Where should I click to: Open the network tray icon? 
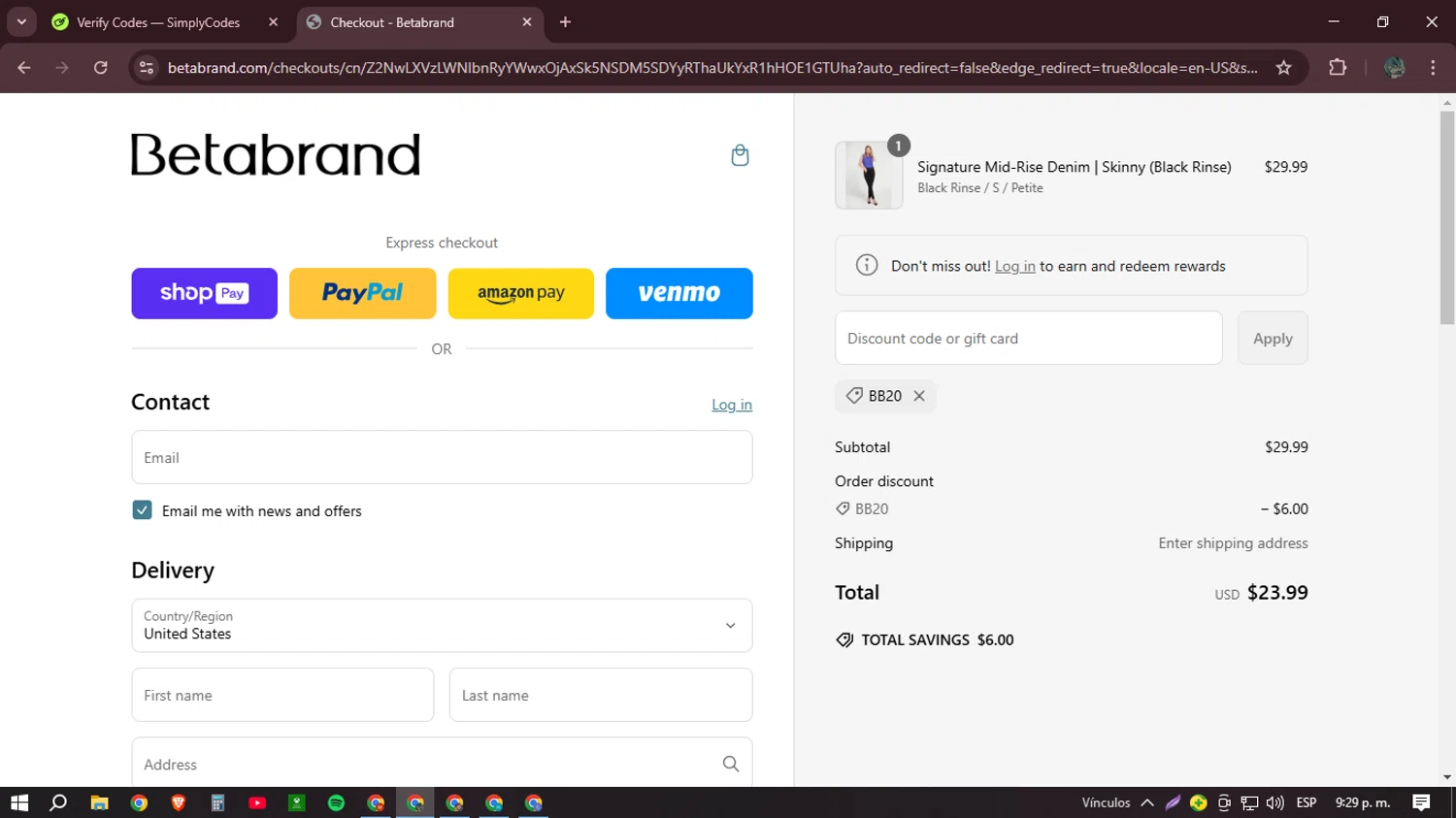[1250, 802]
